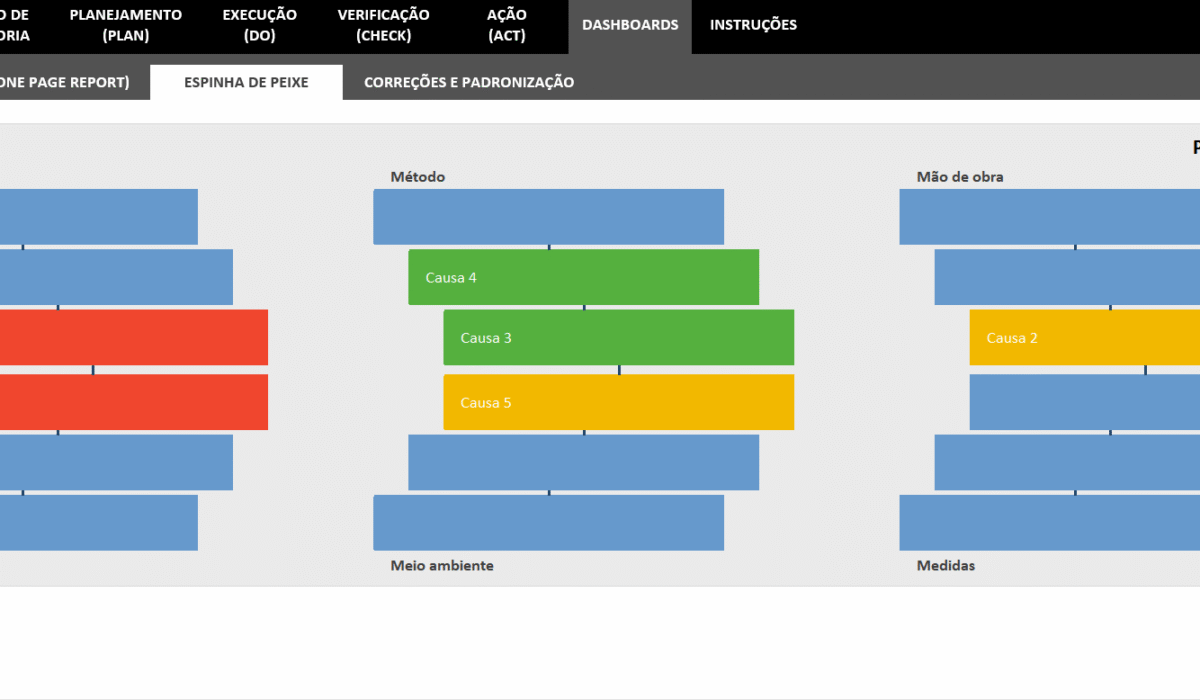This screenshot has height=700, width=1200.
Task: Go to the VERIFICAÇÃO (CHECK) tab
Action: pyautogui.click(x=383, y=25)
